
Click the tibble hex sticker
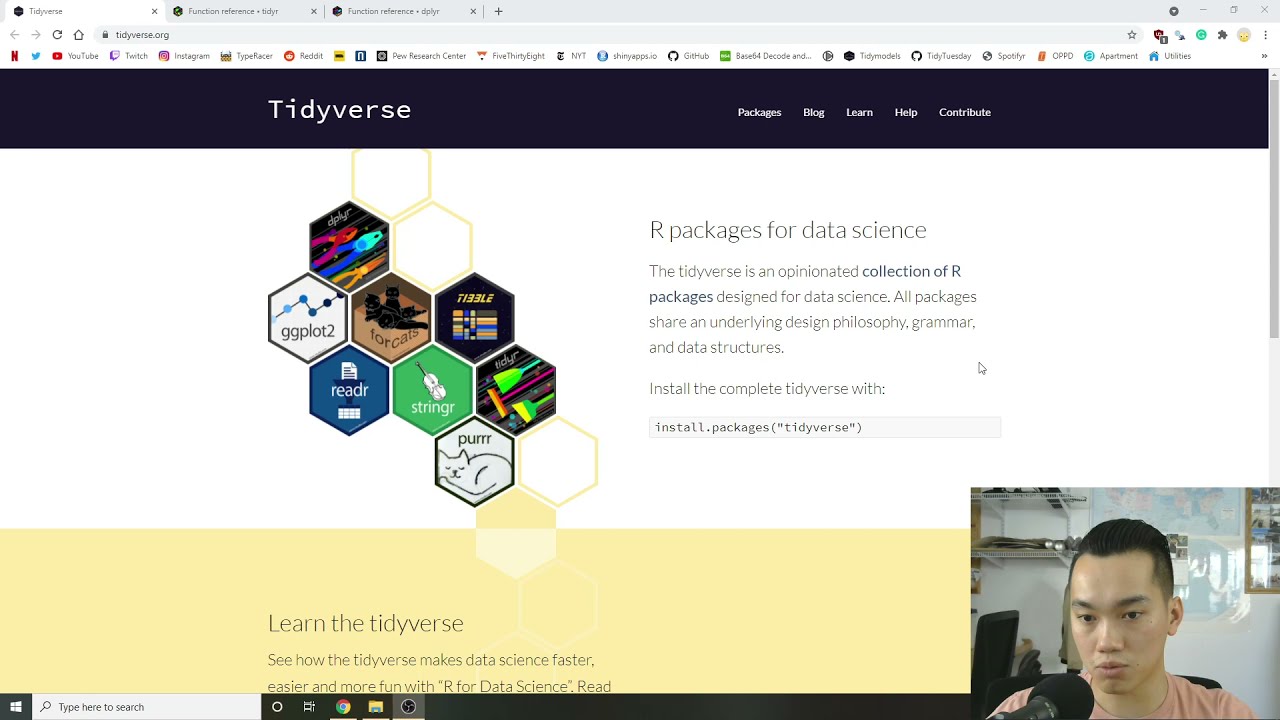click(474, 319)
